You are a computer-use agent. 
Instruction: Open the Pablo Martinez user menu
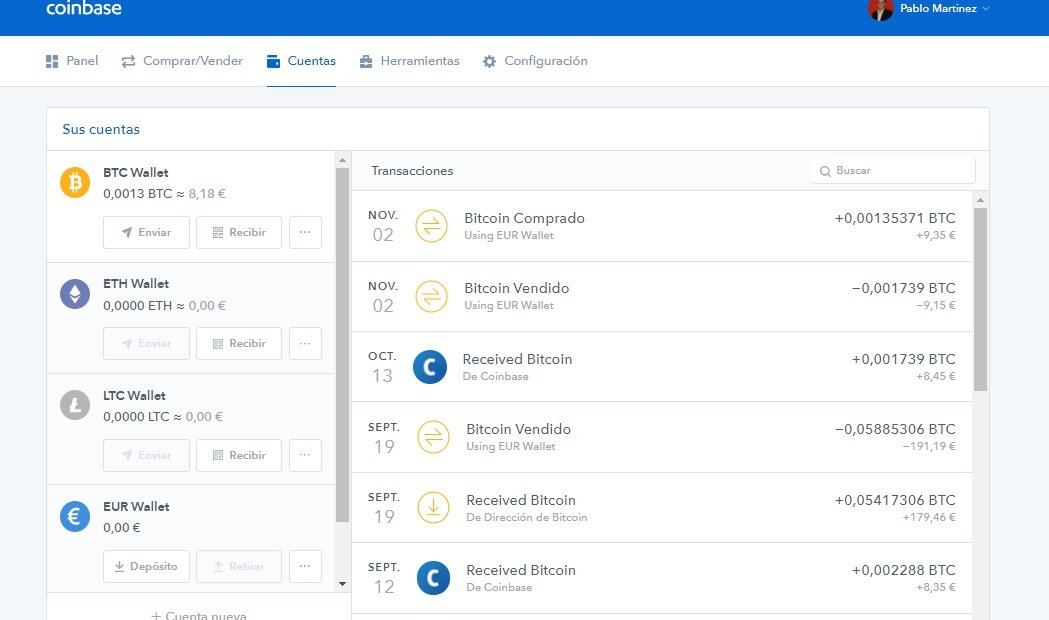tap(930, 9)
